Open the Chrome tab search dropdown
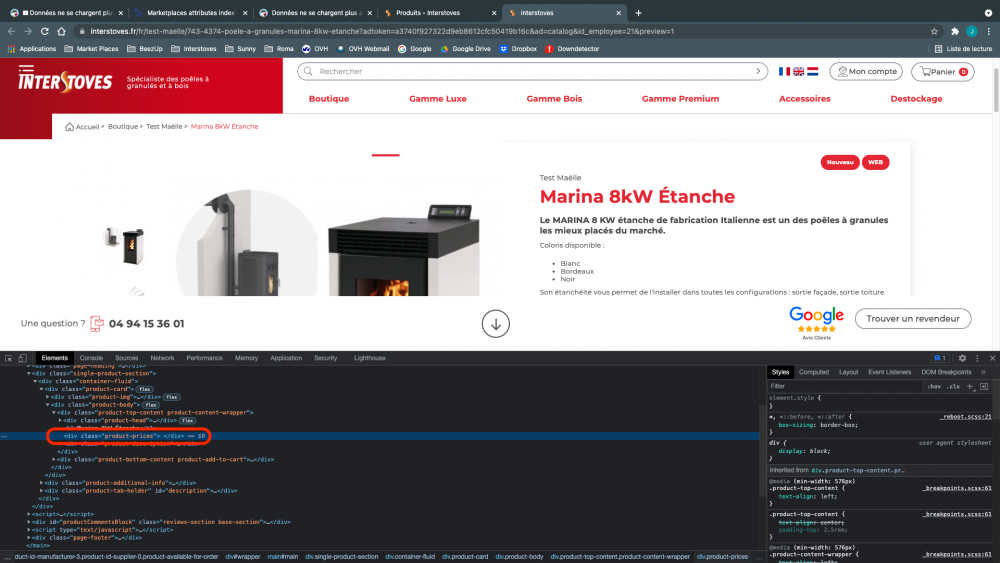 (989, 13)
